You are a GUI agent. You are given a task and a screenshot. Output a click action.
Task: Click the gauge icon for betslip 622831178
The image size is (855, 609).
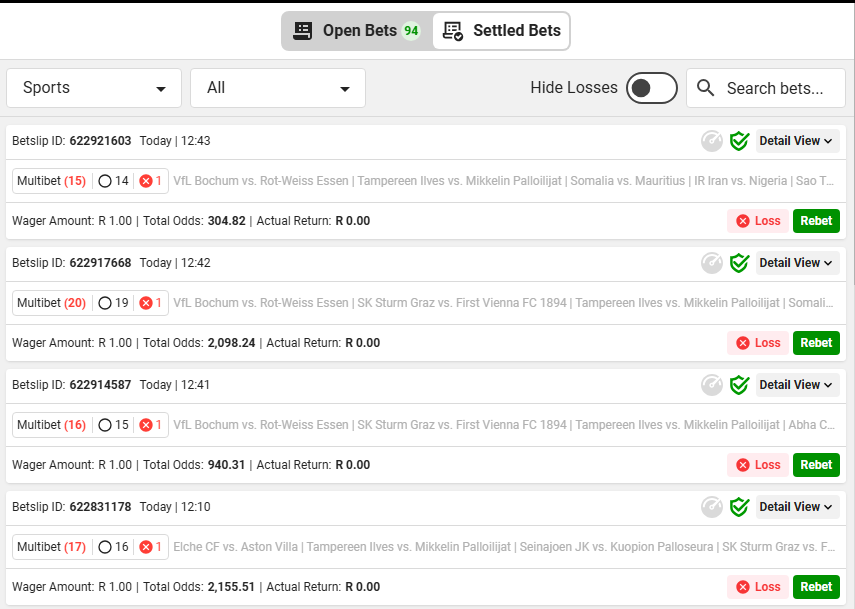point(712,508)
